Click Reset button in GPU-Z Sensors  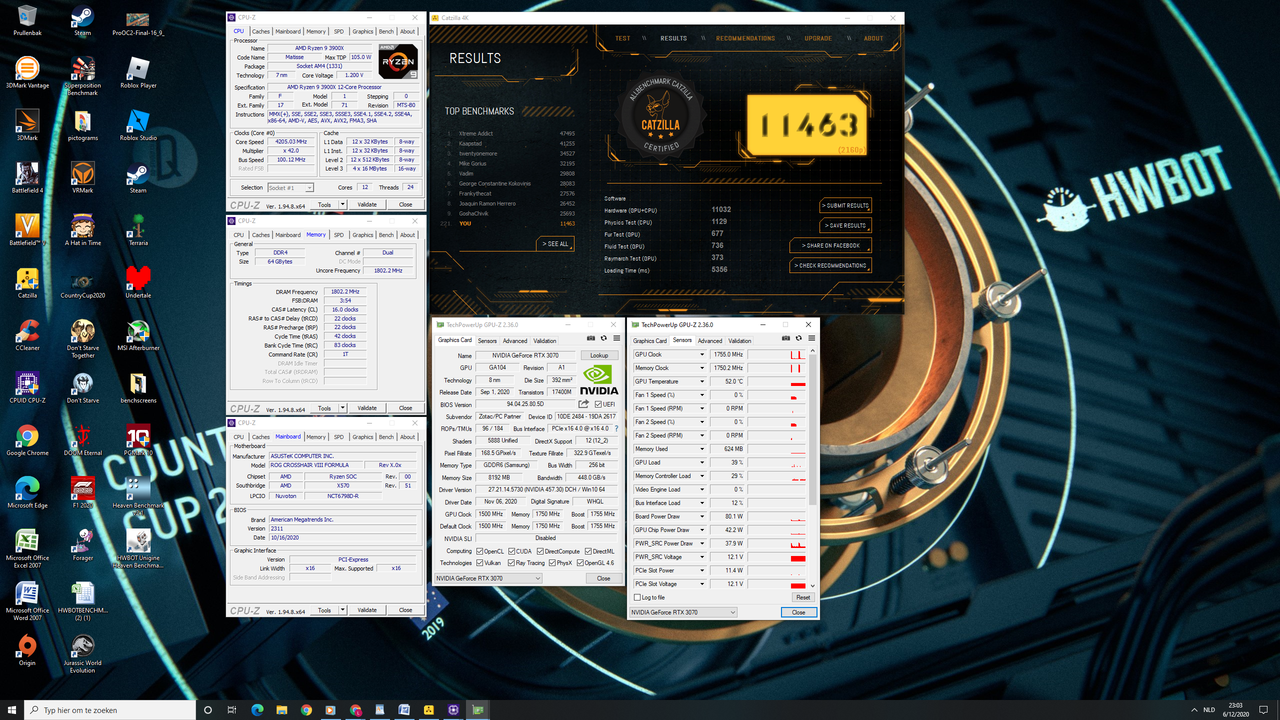point(803,597)
